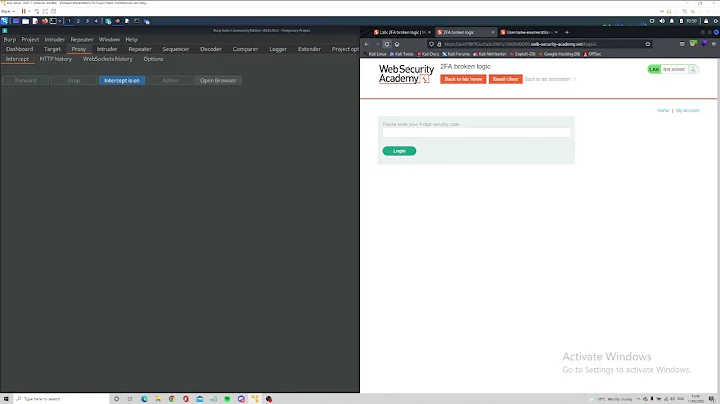Switch to Kali workspace 3

pyautogui.click(x=87, y=21)
